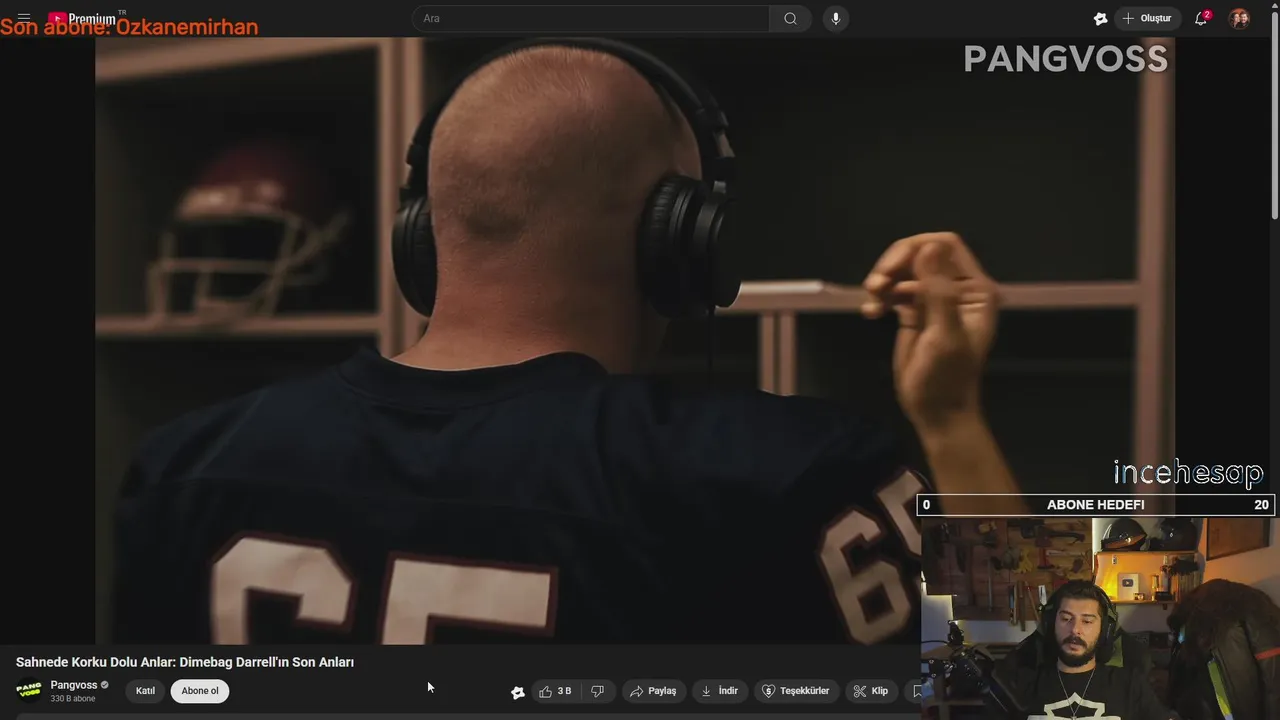Click the sparkle icon beside Oluştur
This screenshot has height=720, width=1280.
pyautogui.click(x=1100, y=18)
